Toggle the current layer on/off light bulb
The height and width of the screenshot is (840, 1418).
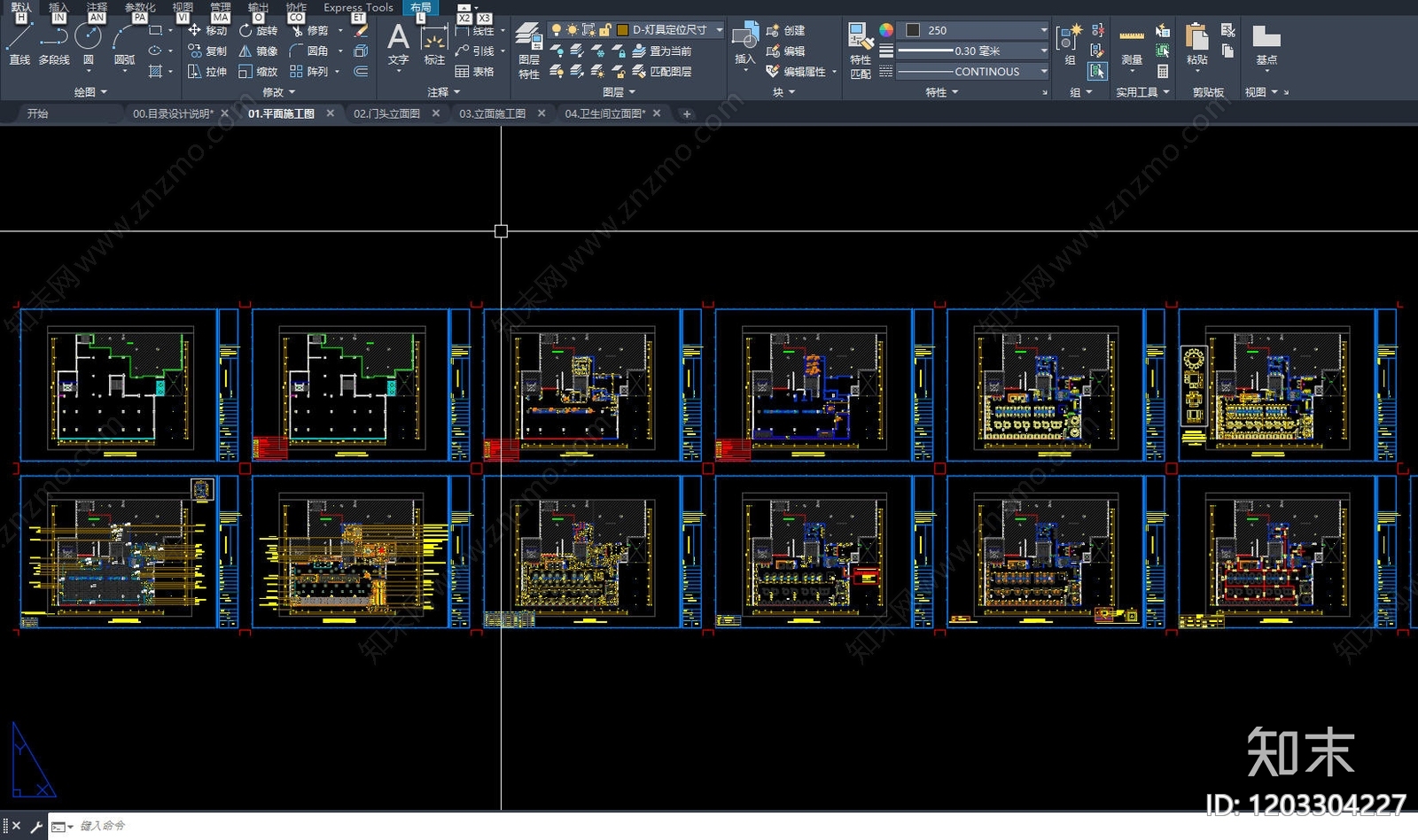click(x=557, y=30)
